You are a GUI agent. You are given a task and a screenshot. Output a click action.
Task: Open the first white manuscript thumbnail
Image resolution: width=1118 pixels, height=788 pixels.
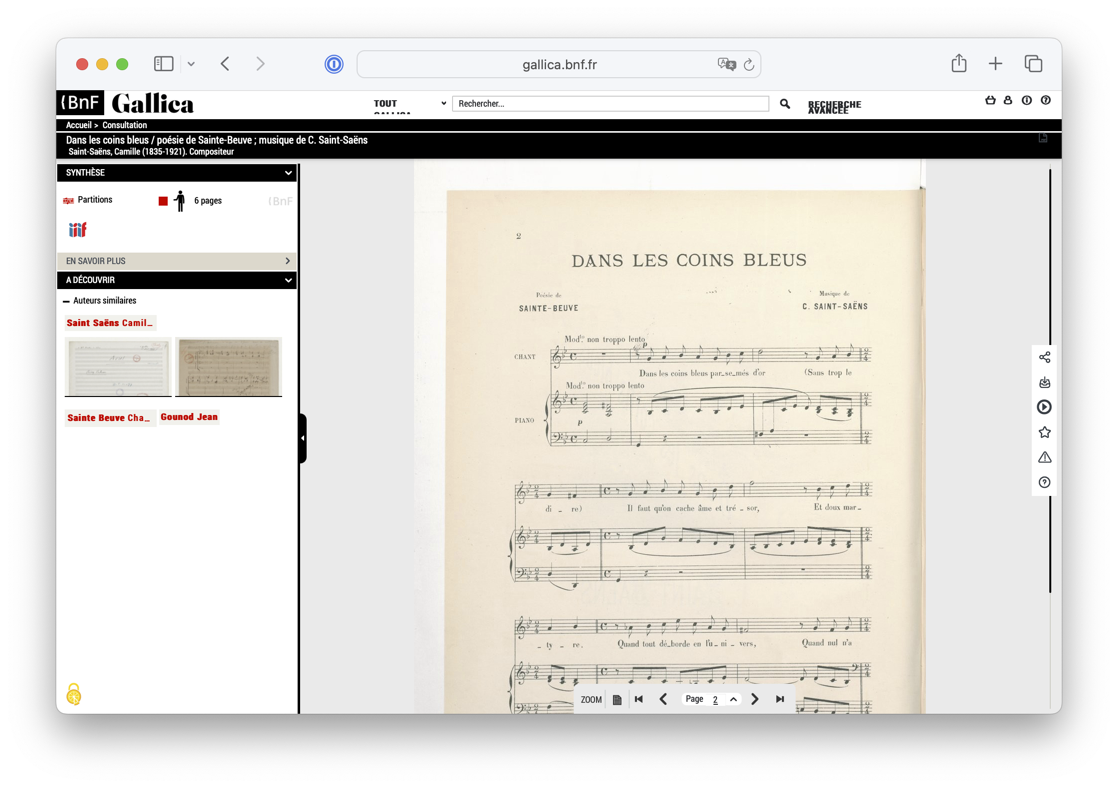click(118, 367)
